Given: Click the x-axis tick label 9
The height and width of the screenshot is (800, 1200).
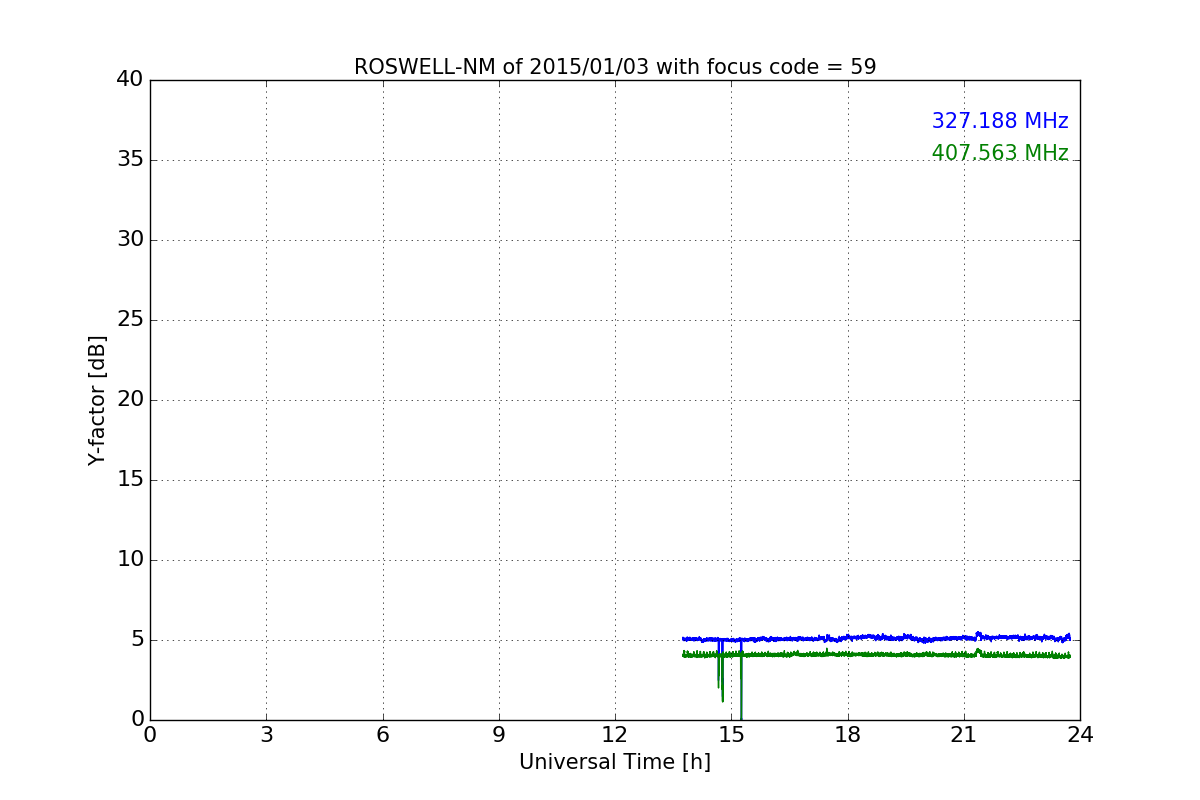Looking at the screenshot, I should 499,735.
